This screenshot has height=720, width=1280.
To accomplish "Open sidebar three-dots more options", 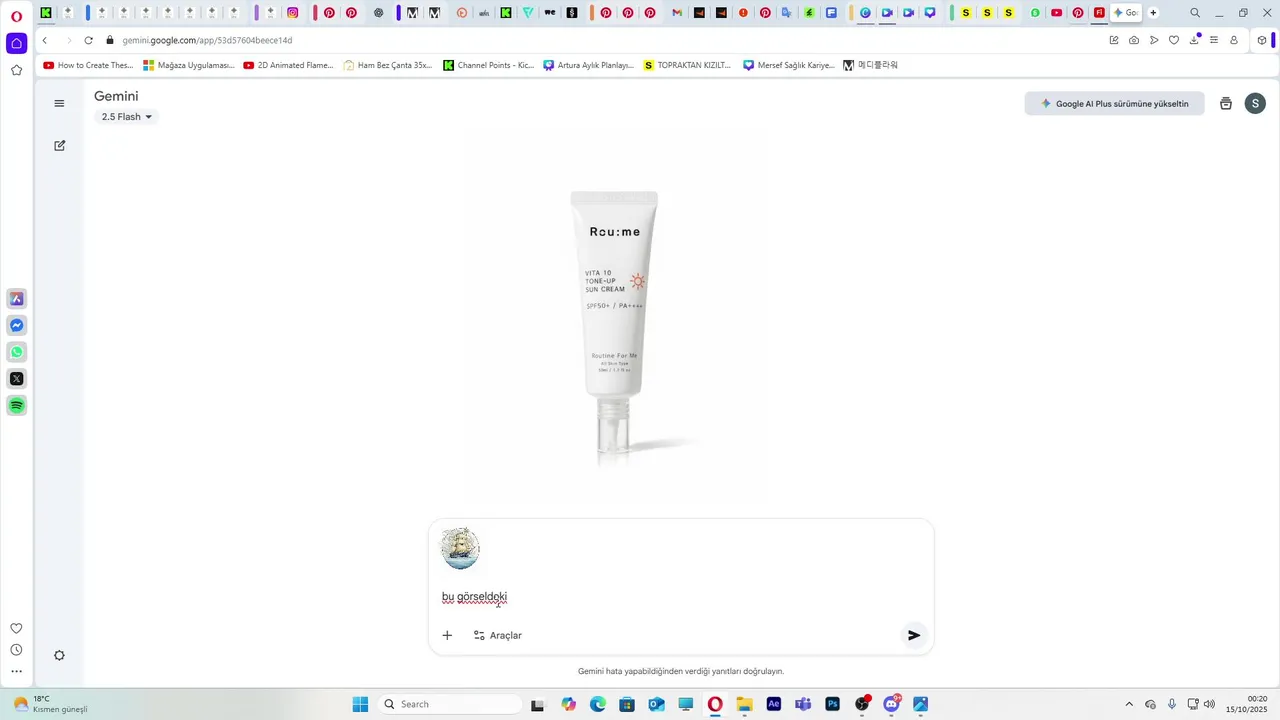I will (16, 672).
